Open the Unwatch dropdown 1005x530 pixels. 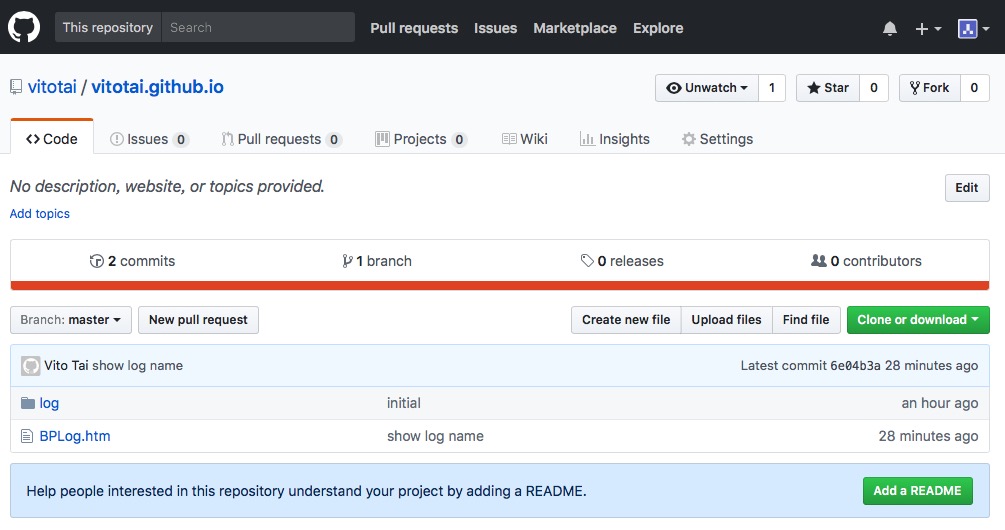[707, 88]
